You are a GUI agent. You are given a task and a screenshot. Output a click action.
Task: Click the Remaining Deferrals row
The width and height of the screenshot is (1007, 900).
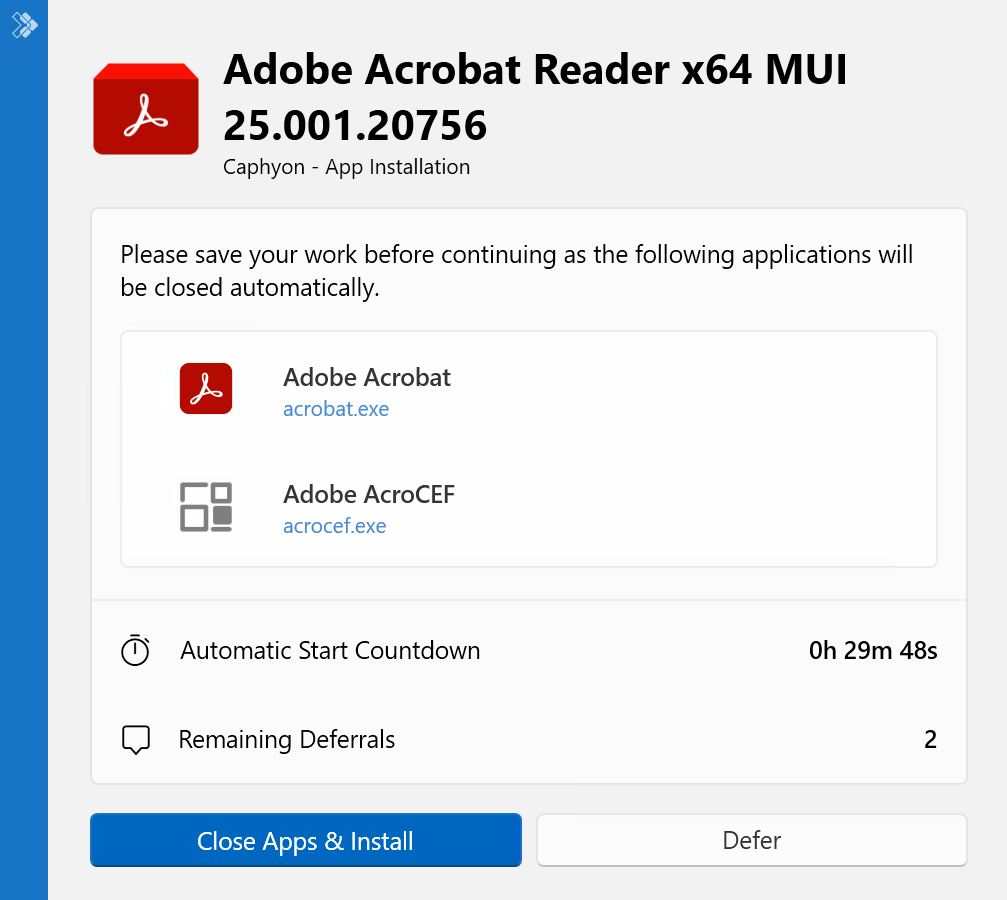[x=287, y=739]
